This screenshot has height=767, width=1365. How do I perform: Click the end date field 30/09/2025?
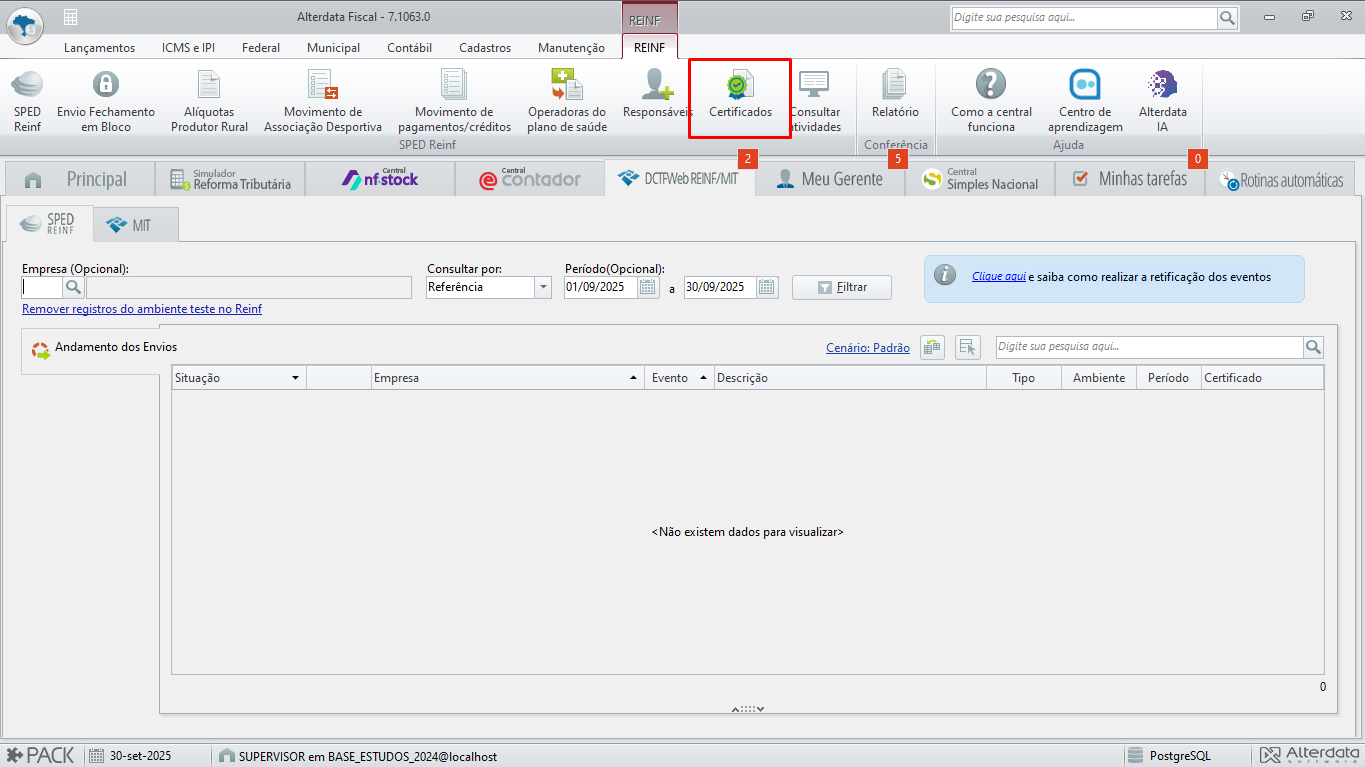point(720,287)
